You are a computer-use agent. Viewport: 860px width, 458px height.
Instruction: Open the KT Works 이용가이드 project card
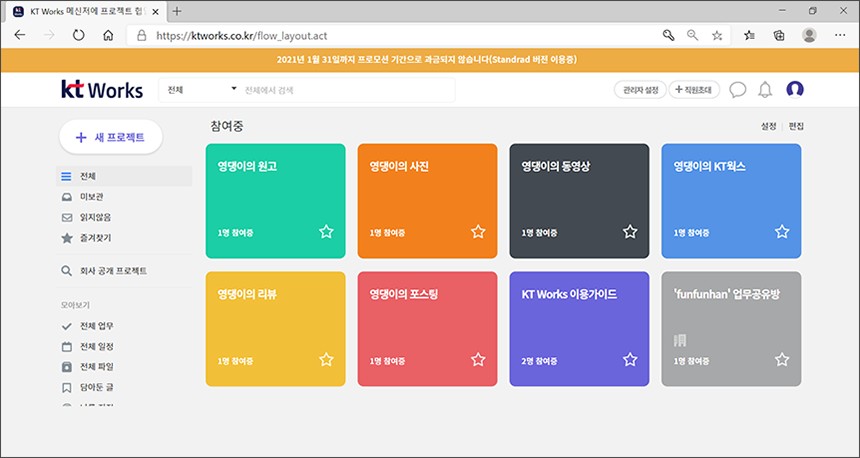[x=579, y=329]
